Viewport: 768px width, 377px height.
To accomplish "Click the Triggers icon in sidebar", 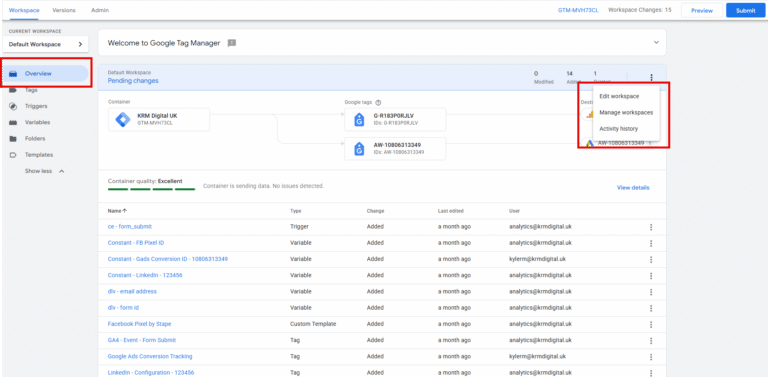I will (13, 106).
